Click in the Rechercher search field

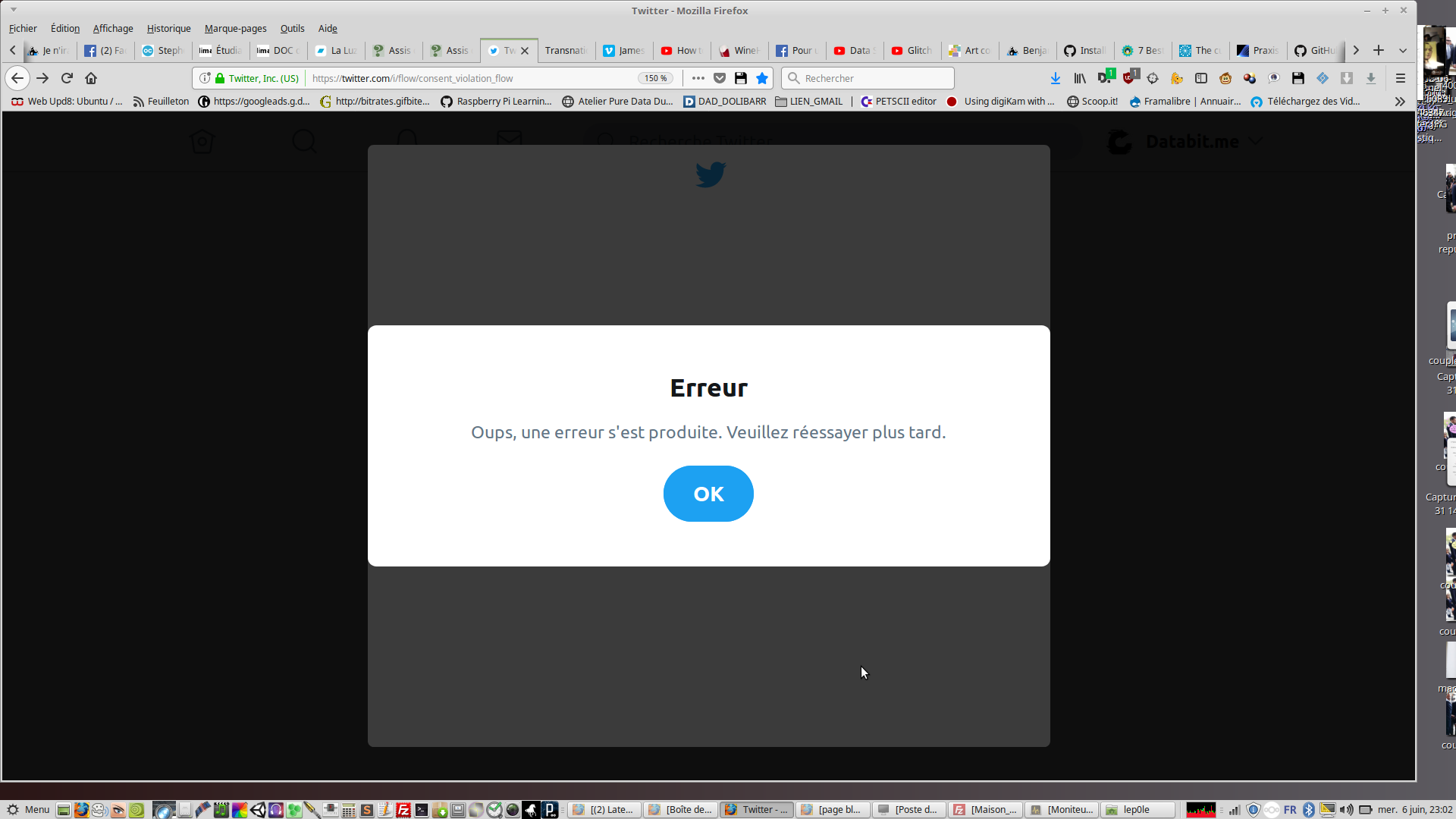click(872, 78)
